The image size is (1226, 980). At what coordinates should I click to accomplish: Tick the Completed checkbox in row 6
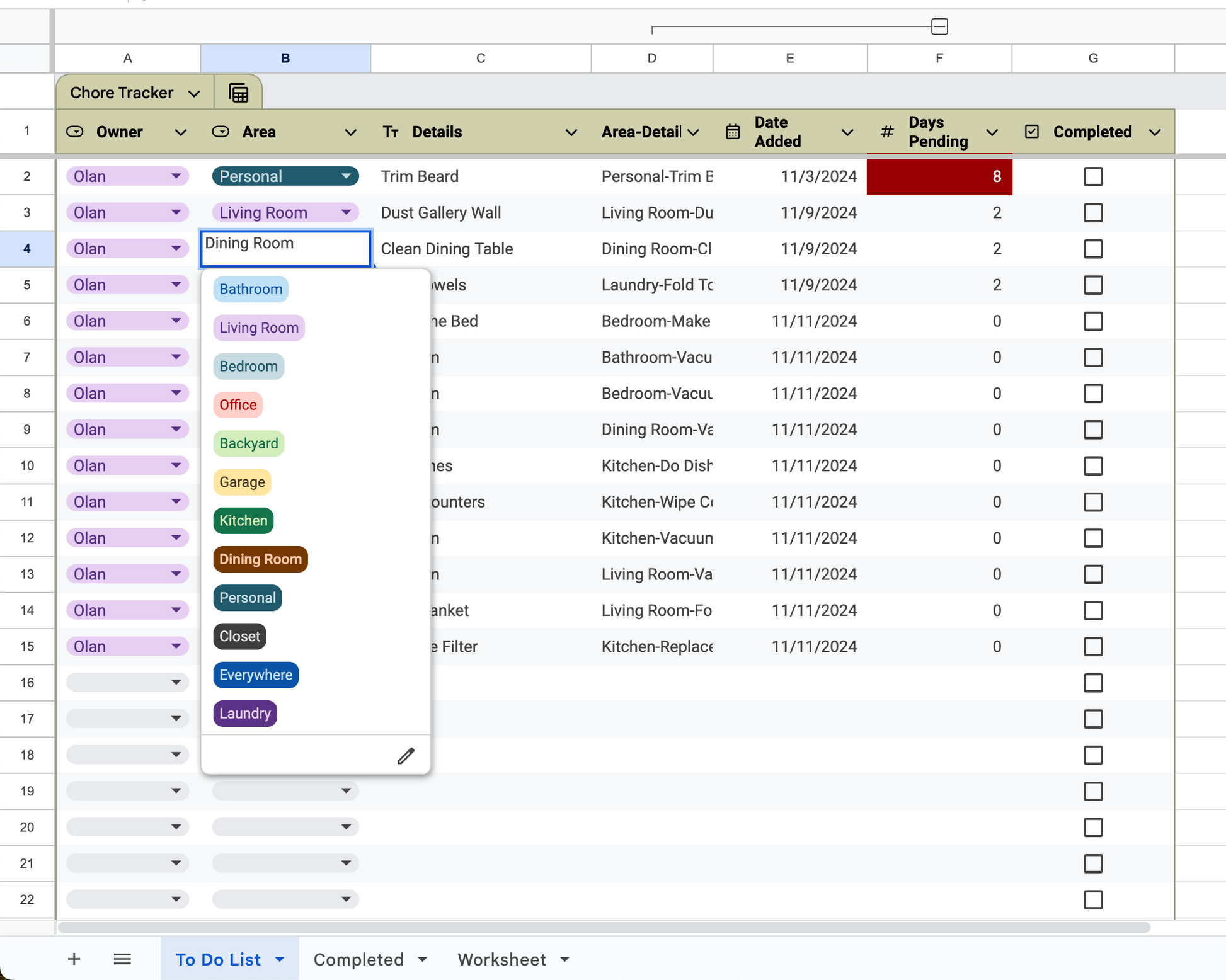(1092, 321)
